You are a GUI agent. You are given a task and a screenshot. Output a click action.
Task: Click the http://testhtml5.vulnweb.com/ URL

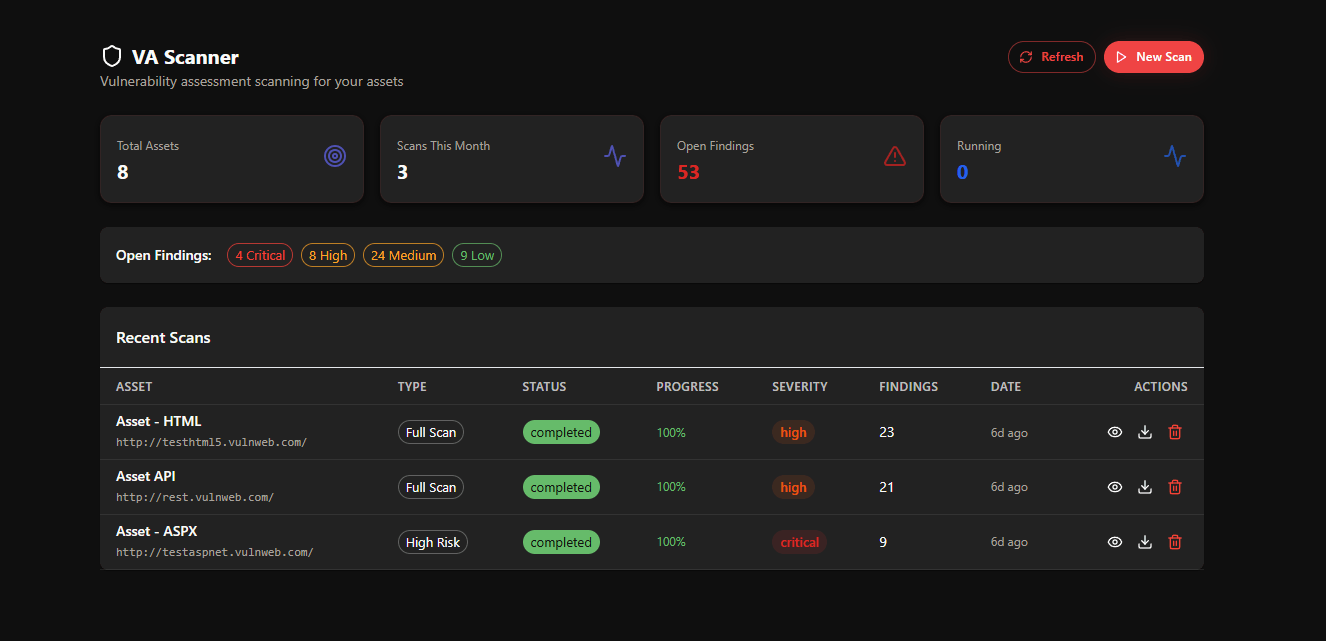point(211,442)
